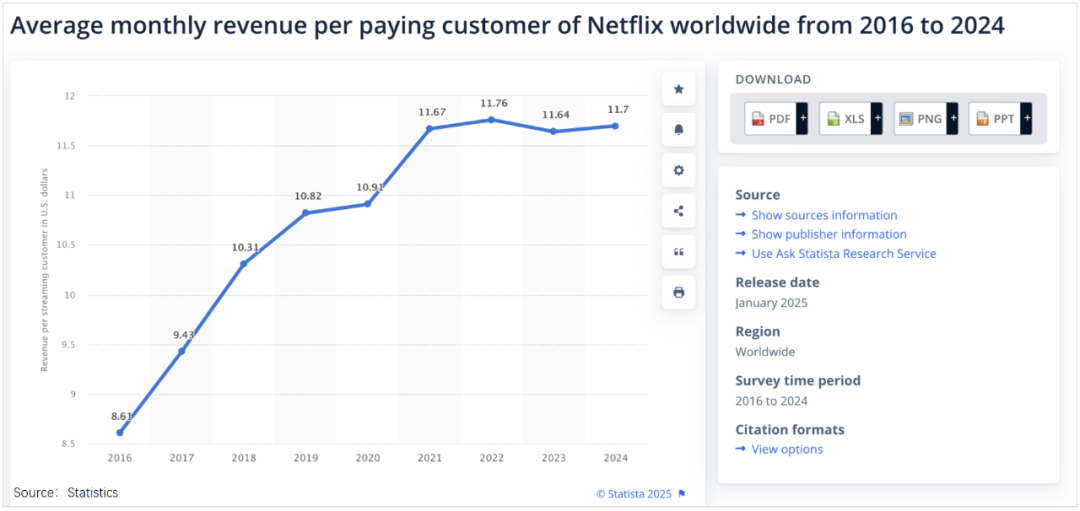Click the © Statista 2025 link
Screen dimensions: 1080x511
click(x=634, y=493)
